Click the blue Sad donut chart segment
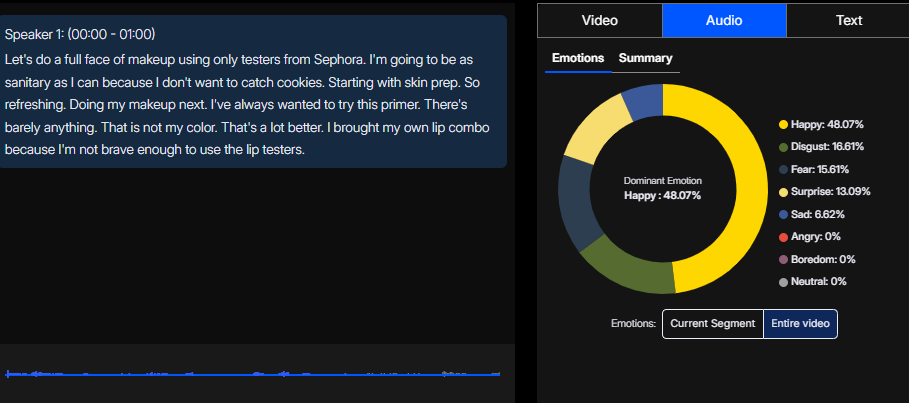This screenshot has height=403, width=909. pyautogui.click(x=642, y=102)
